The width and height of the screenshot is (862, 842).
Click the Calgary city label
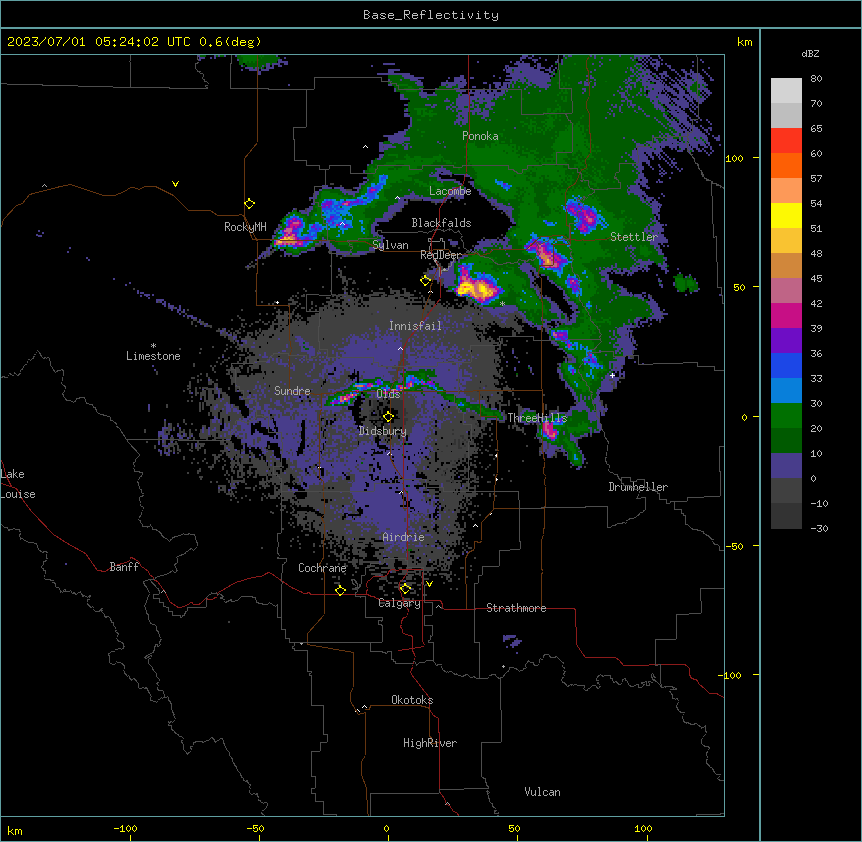pyautogui.click(x=400, y=603)
